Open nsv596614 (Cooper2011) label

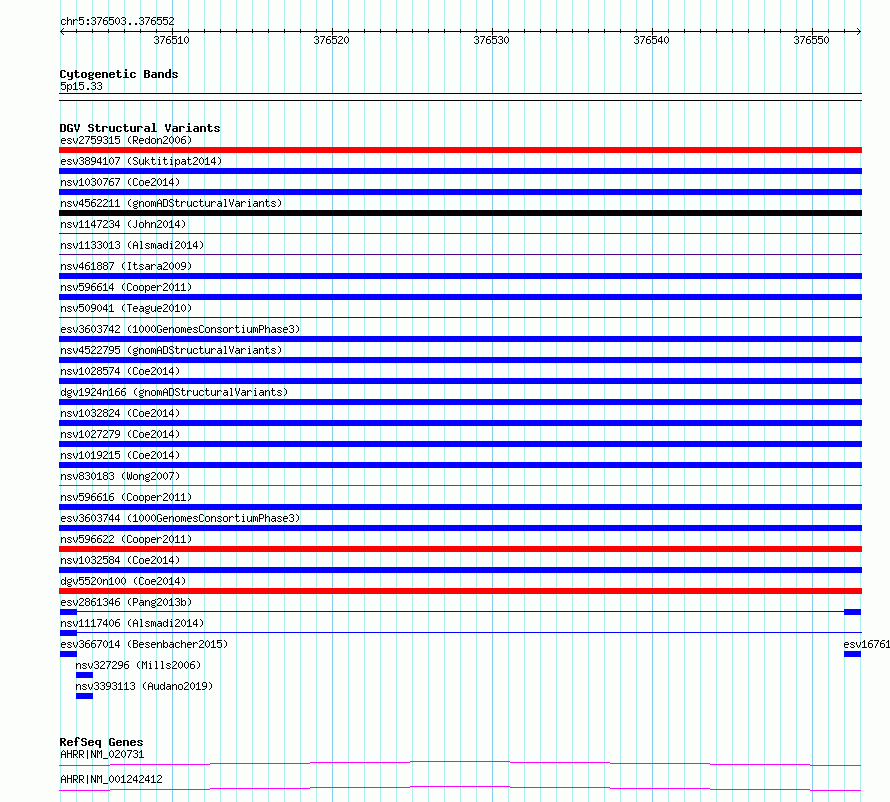(x=126, y=287)
